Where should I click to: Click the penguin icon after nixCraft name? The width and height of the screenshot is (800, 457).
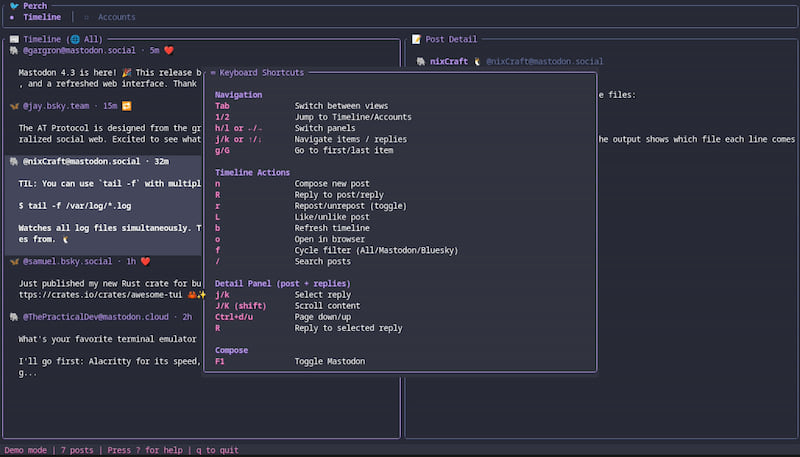pos(477,62)
